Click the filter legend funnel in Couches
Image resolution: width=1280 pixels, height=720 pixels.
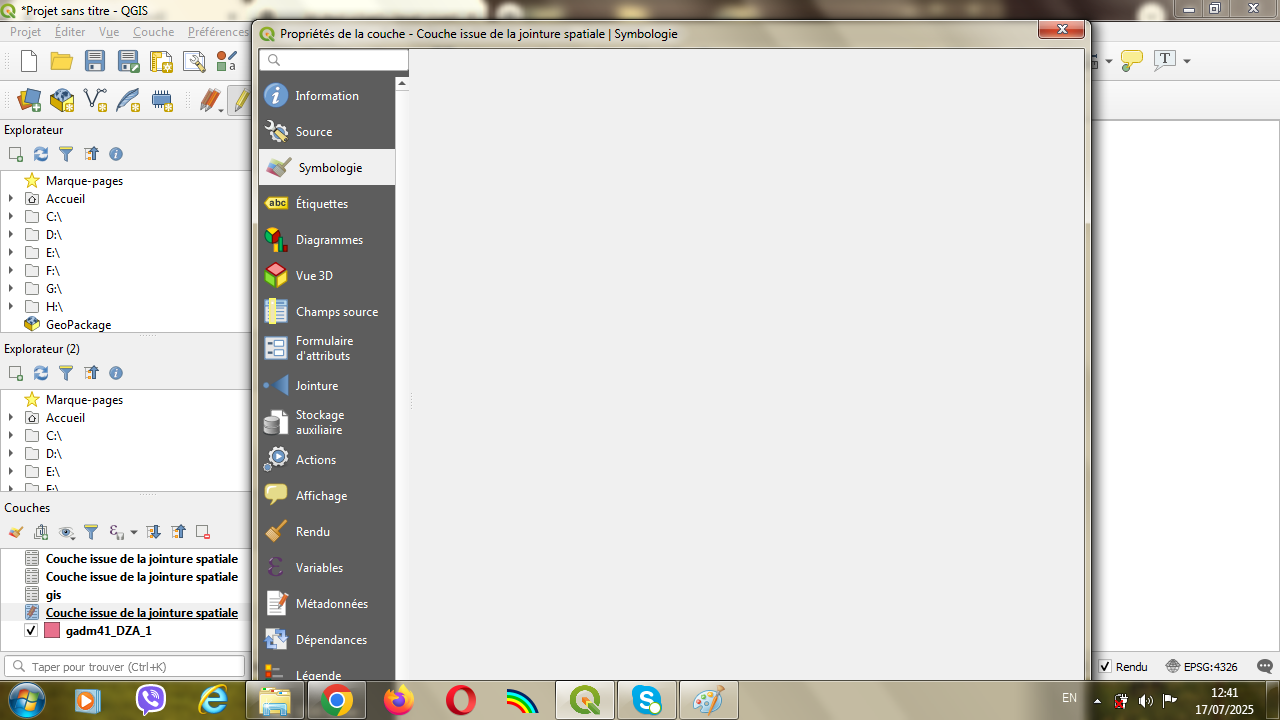(91, 532)
